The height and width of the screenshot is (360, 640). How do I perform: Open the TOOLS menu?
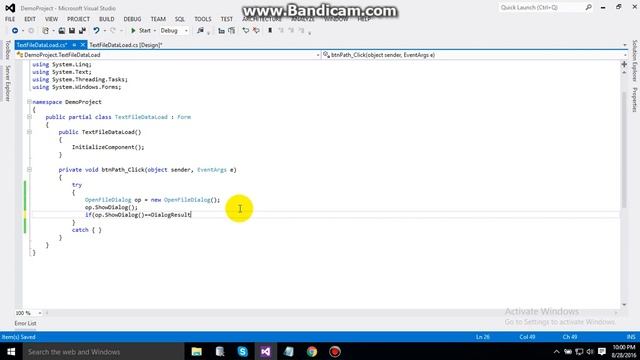pyautogui.click(x=203, y=19)
